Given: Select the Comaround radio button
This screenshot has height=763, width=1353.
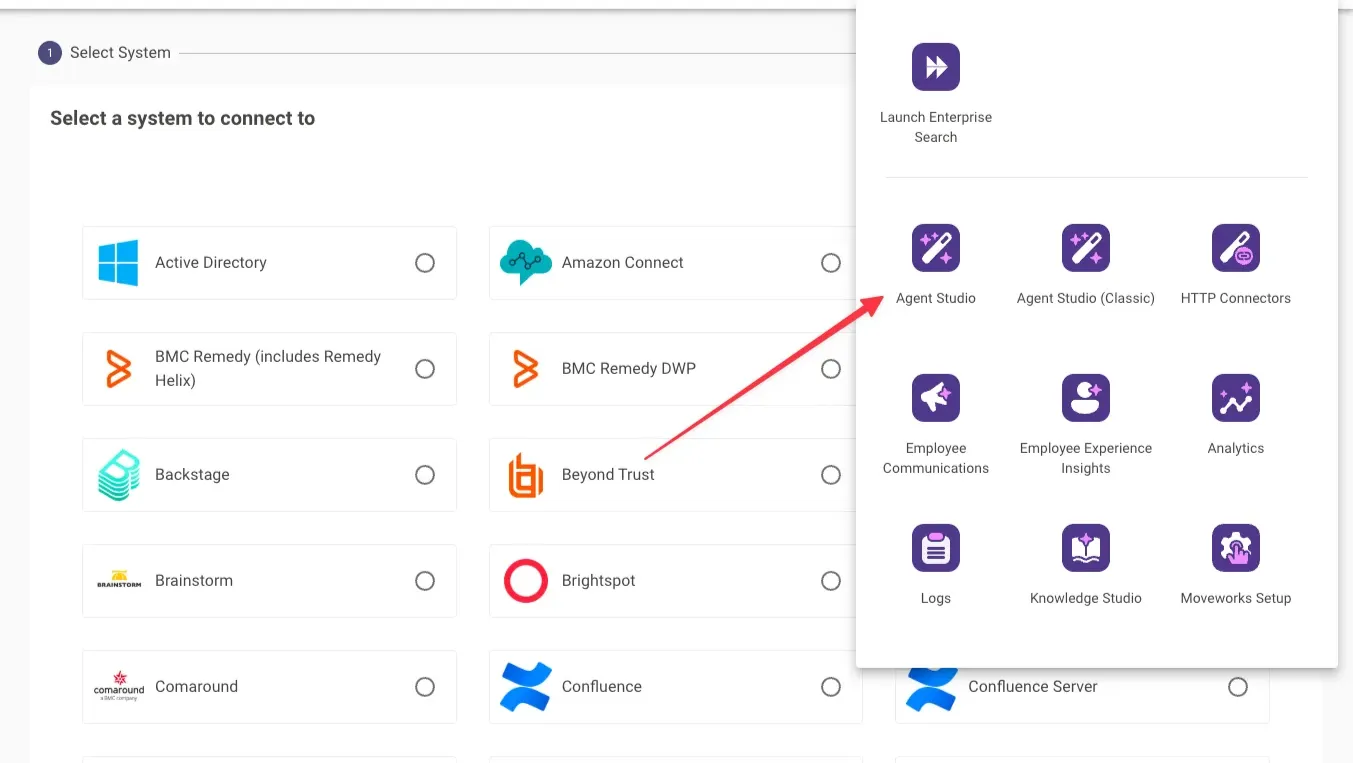Looking at the screenshot, I should 425,687.
